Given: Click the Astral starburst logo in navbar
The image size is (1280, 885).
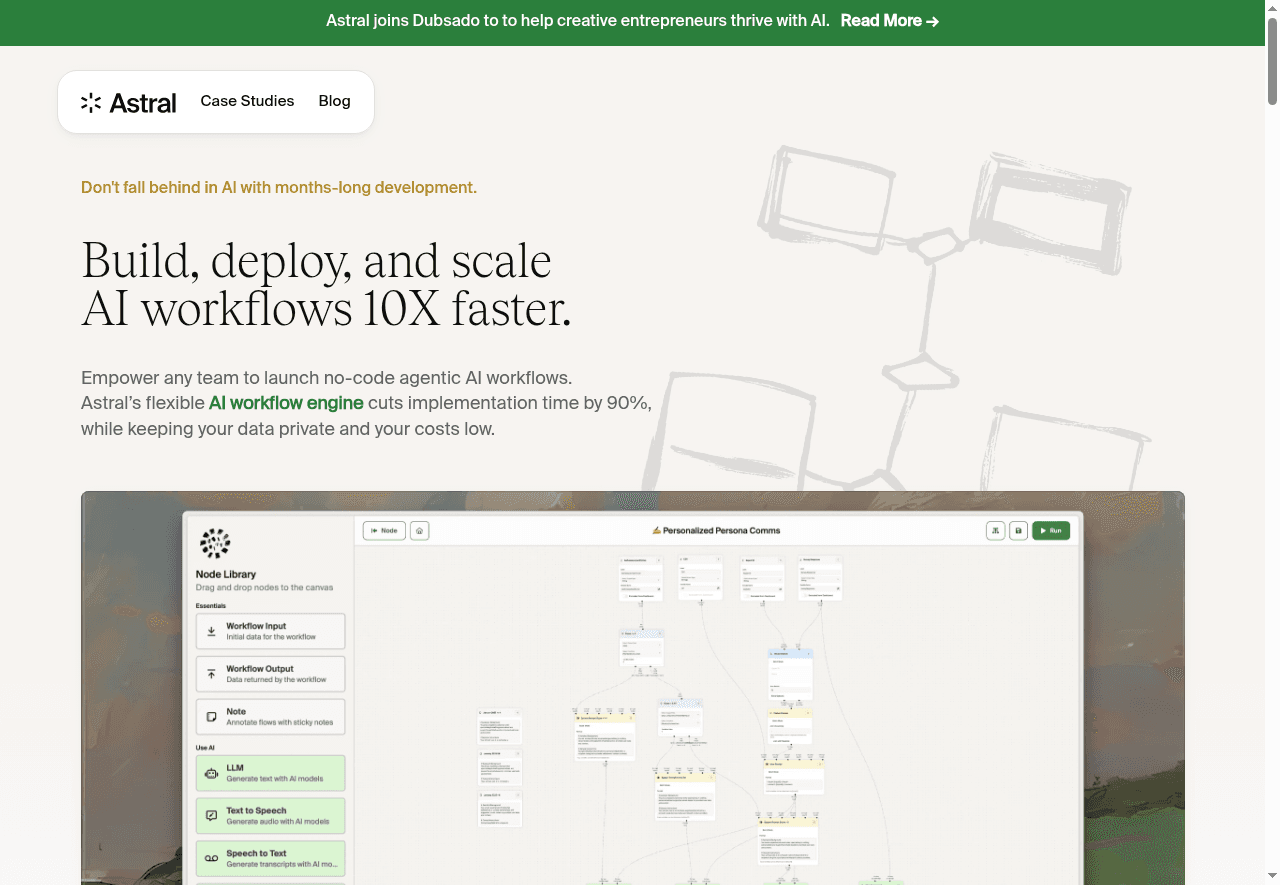Looking at the screenshot, I should (91, 102).
